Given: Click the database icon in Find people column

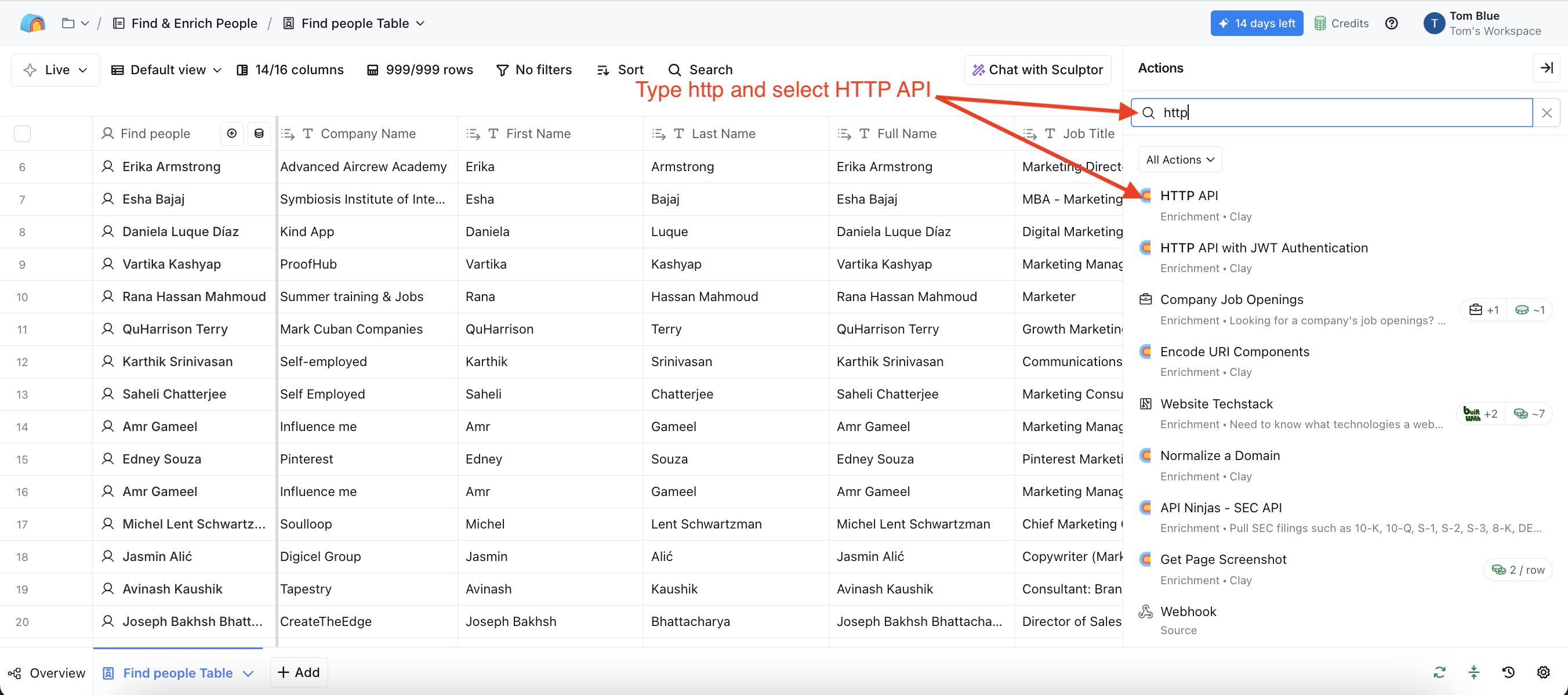Looking at the screenshot, I should pyautogui.click(x=259, y=133).
